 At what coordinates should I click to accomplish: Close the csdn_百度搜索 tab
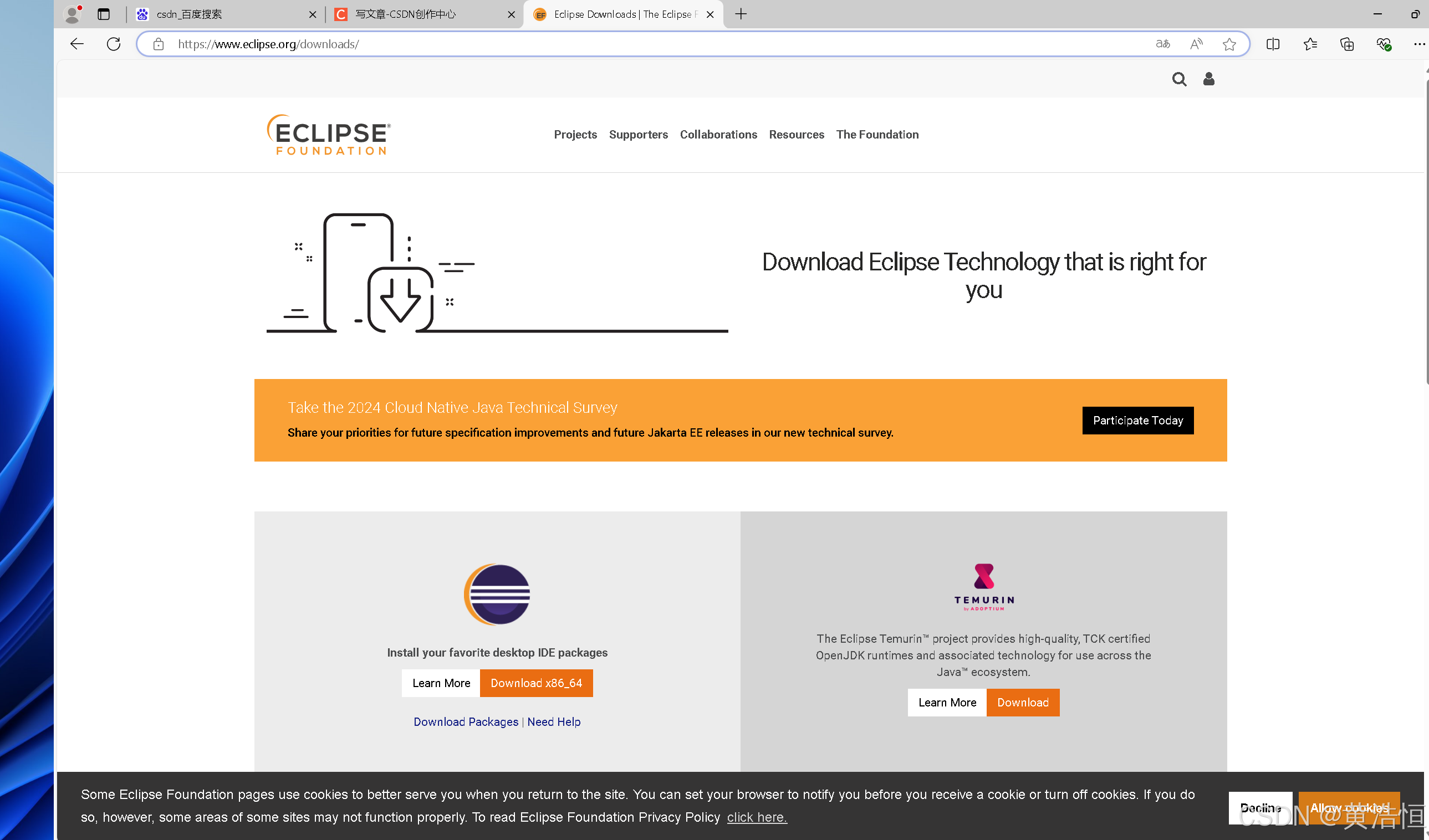pyautogui.click(x=313, y=14)
